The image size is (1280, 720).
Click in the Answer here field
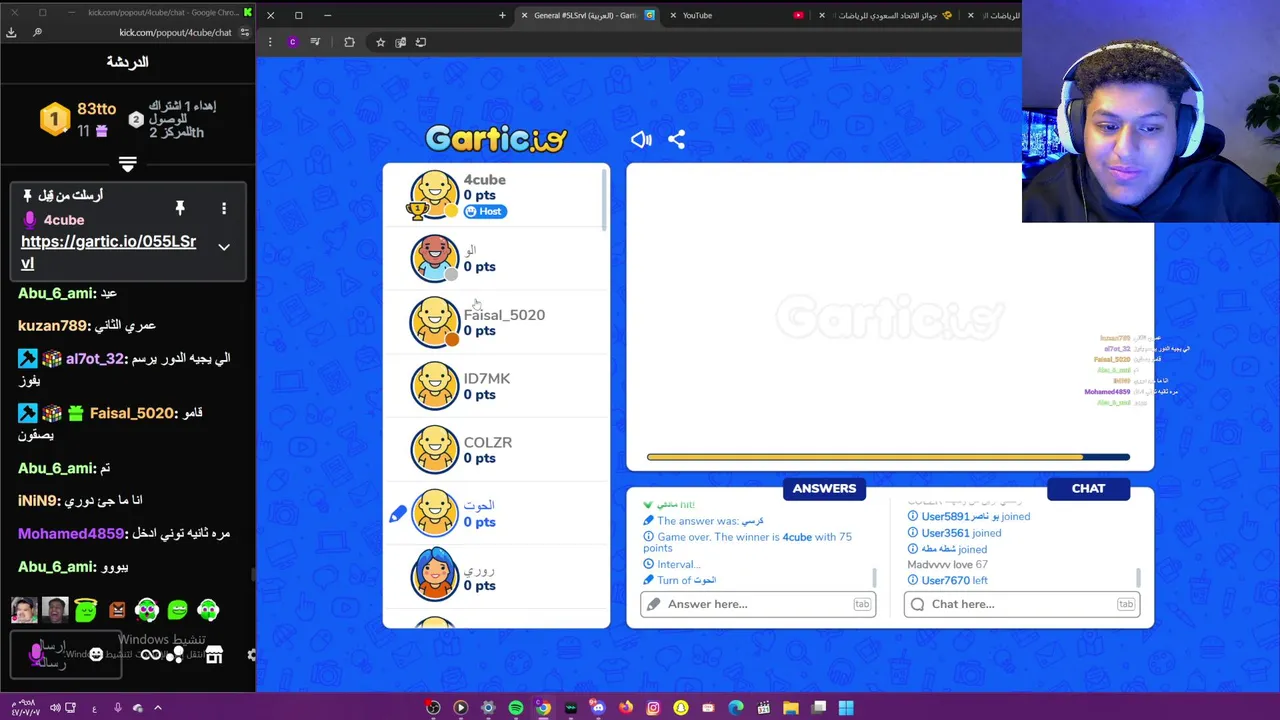coord(758,604)
